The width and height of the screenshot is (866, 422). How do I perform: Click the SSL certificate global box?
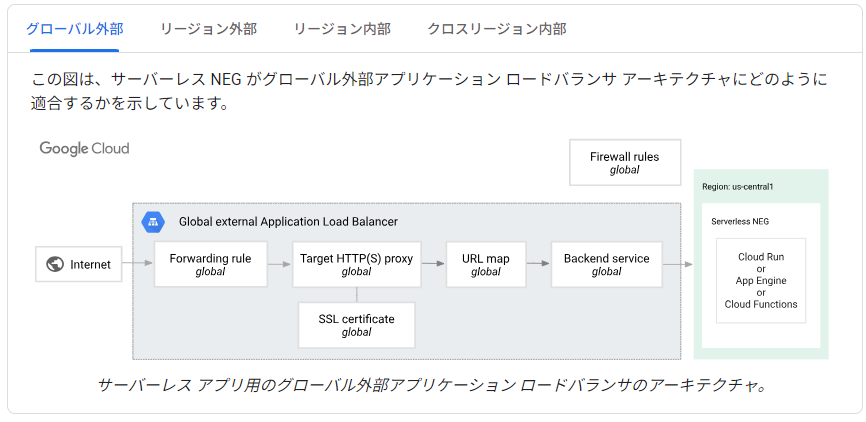356,325
